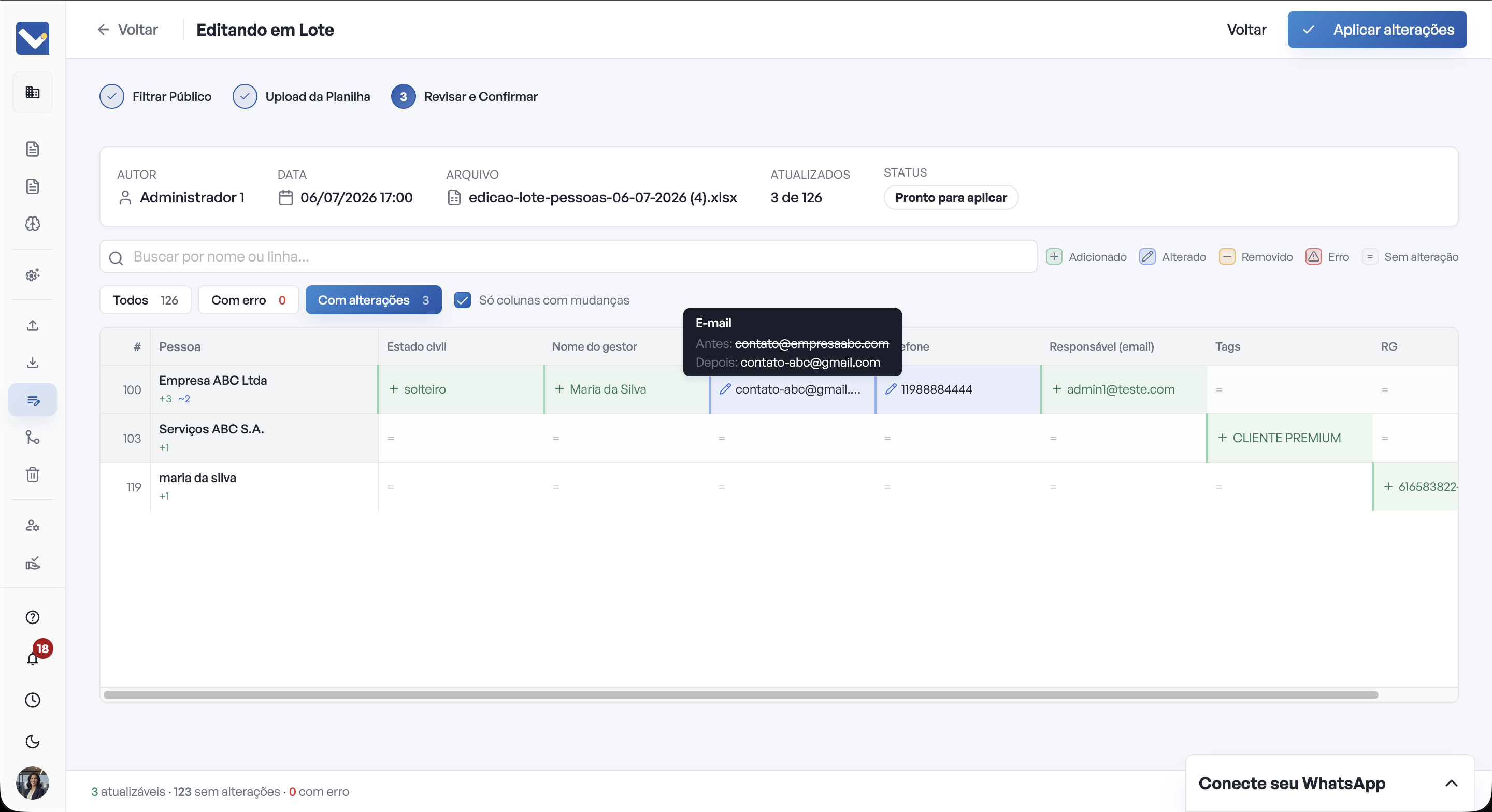
Task: Click Aplicar alterações button
Action: click(x=1377, y=30)
